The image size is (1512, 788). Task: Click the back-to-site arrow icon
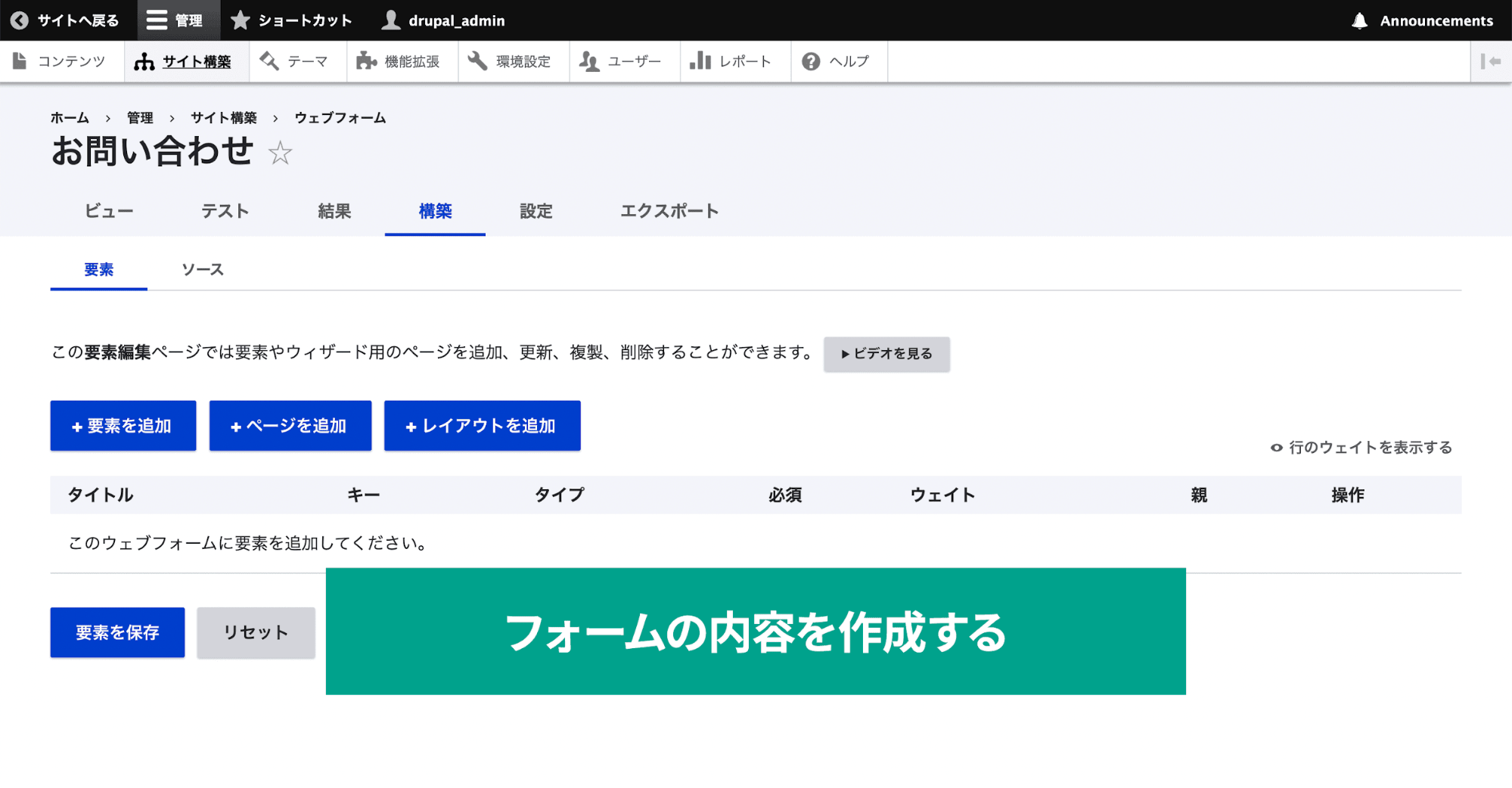coord(20,20)
